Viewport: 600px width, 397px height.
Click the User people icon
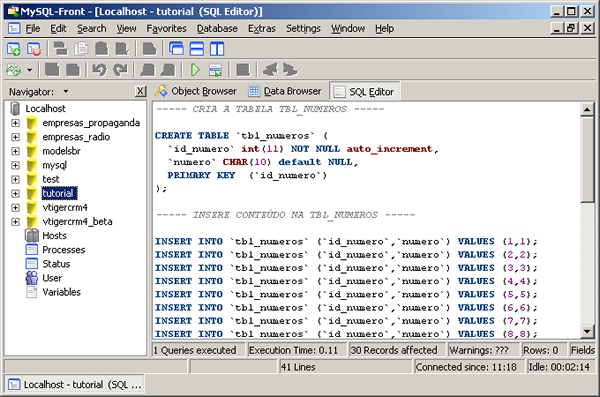tap(32, 278)
